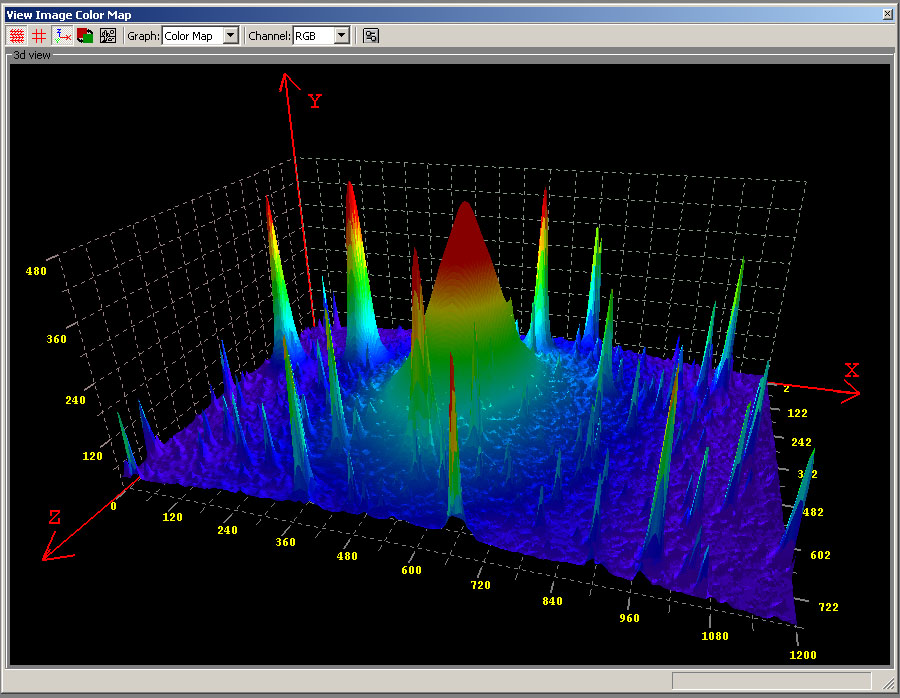Expand the Channel dropdown arrow
Image resolution: width=900 pixels, height=698 pixels.
click(342, 36)
